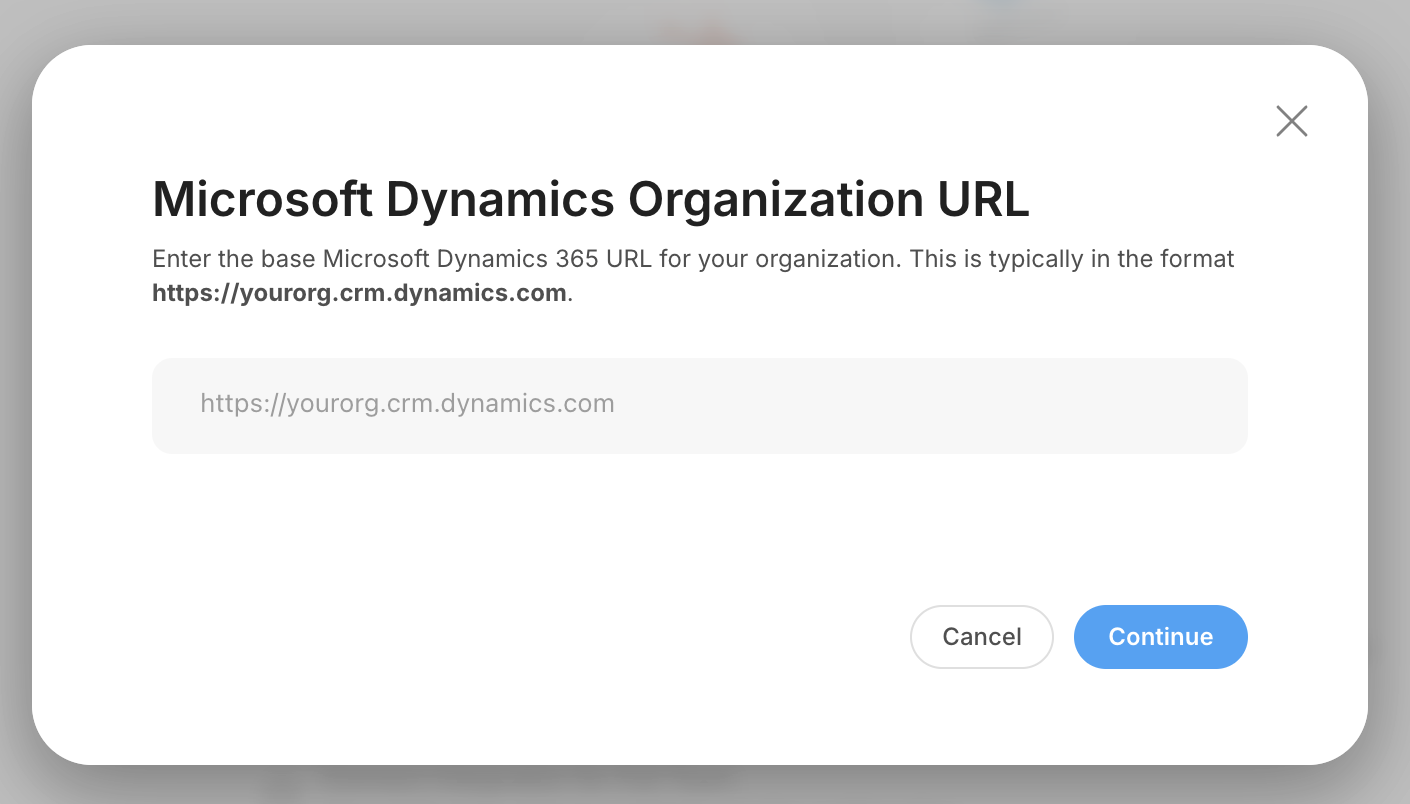Image resolution: width=1410 pixels, height=804 pixels.
Task: Click the organization URL input field
Action: point(699,405)
